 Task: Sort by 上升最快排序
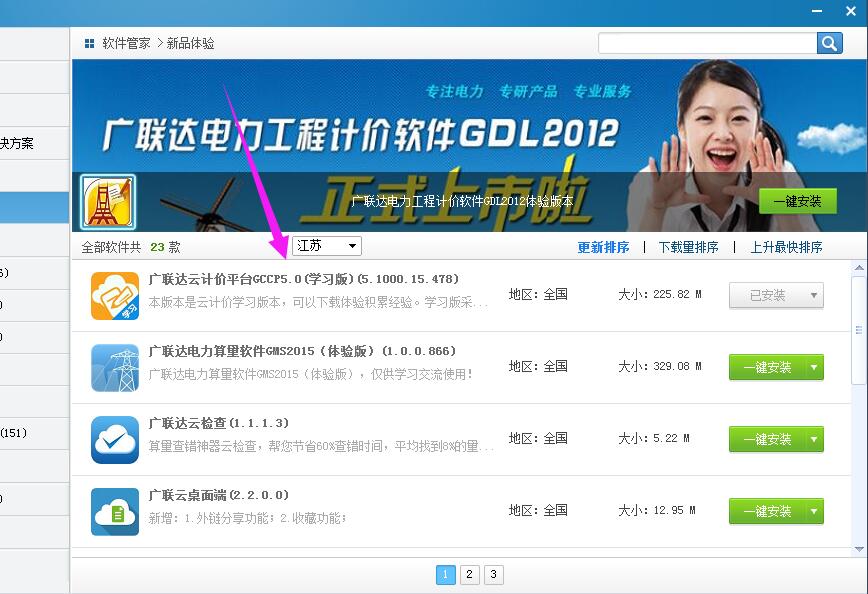[x=786, y=247]
